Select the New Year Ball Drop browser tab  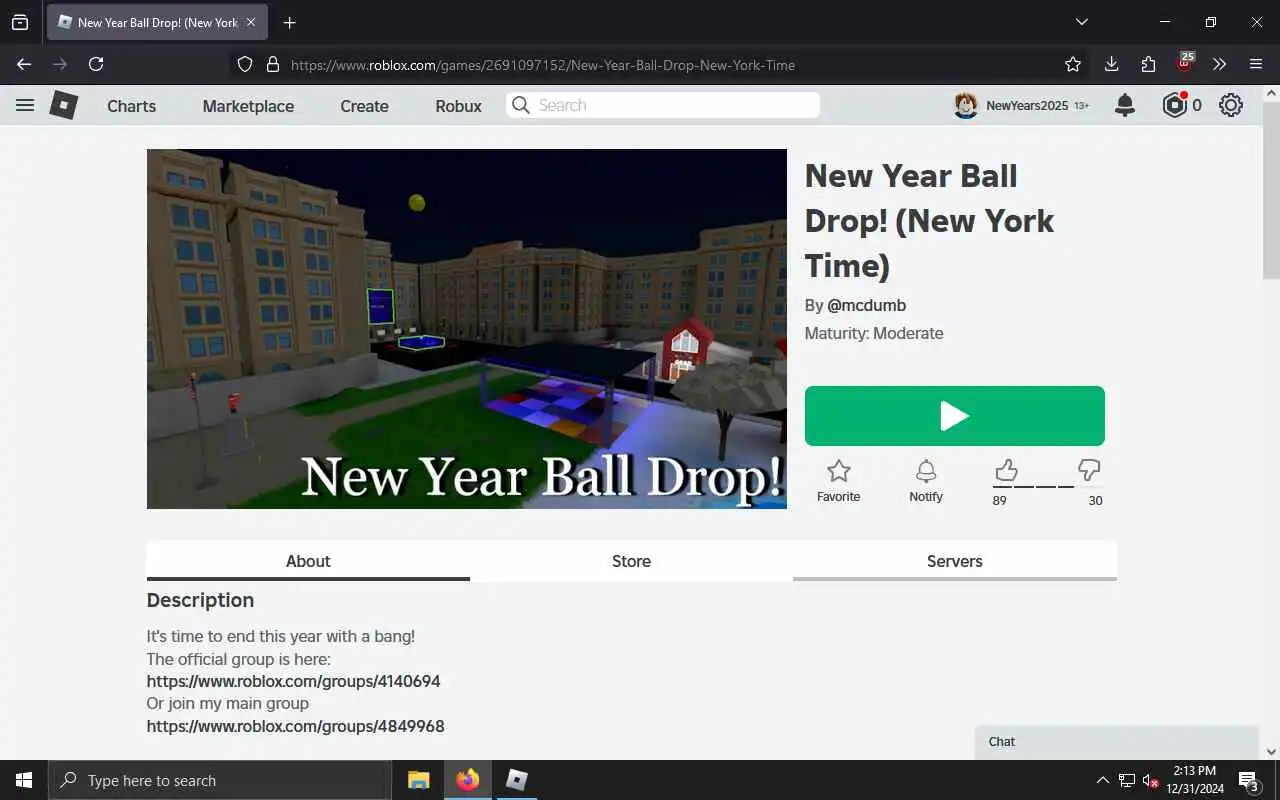157,22
